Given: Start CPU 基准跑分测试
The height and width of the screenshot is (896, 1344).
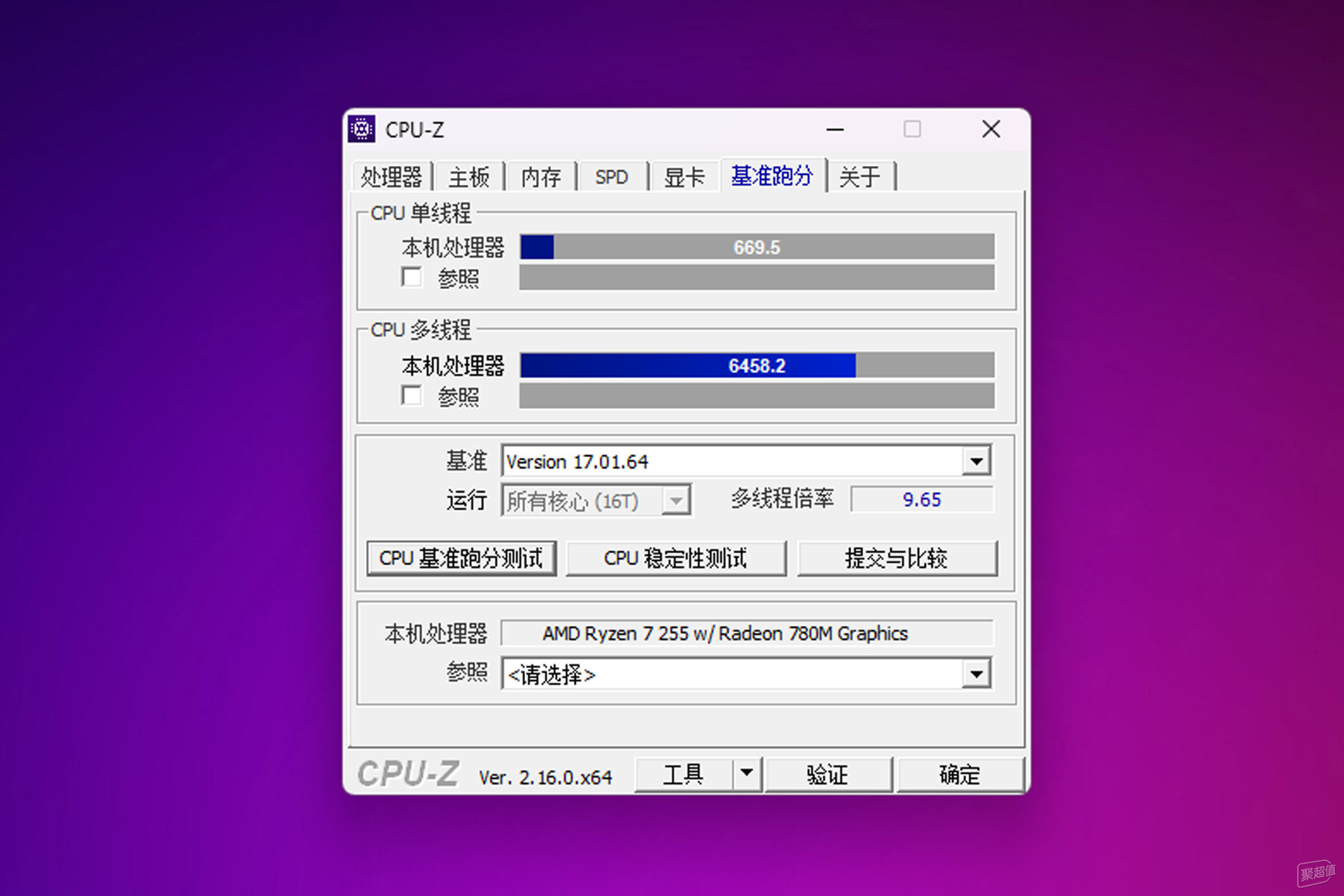Looking at the screenshot, I should [461, 559].
